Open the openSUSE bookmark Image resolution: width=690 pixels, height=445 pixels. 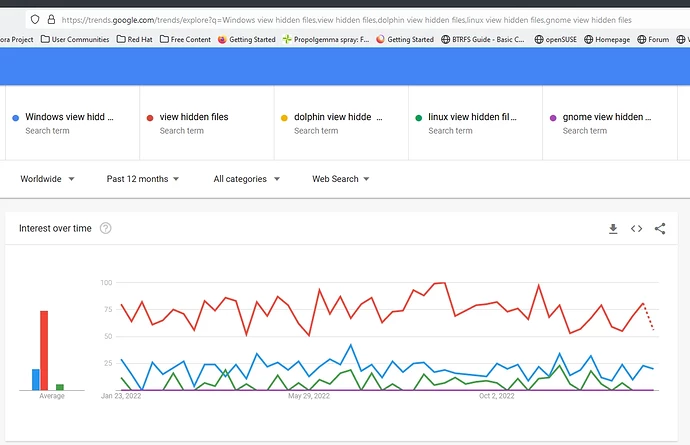coord(555,39)
